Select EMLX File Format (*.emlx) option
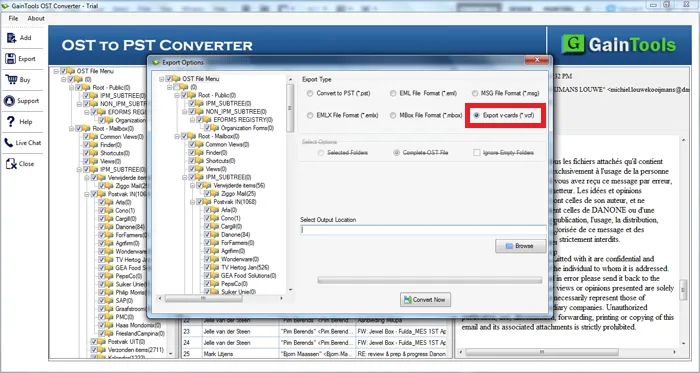 coord(310,115)
